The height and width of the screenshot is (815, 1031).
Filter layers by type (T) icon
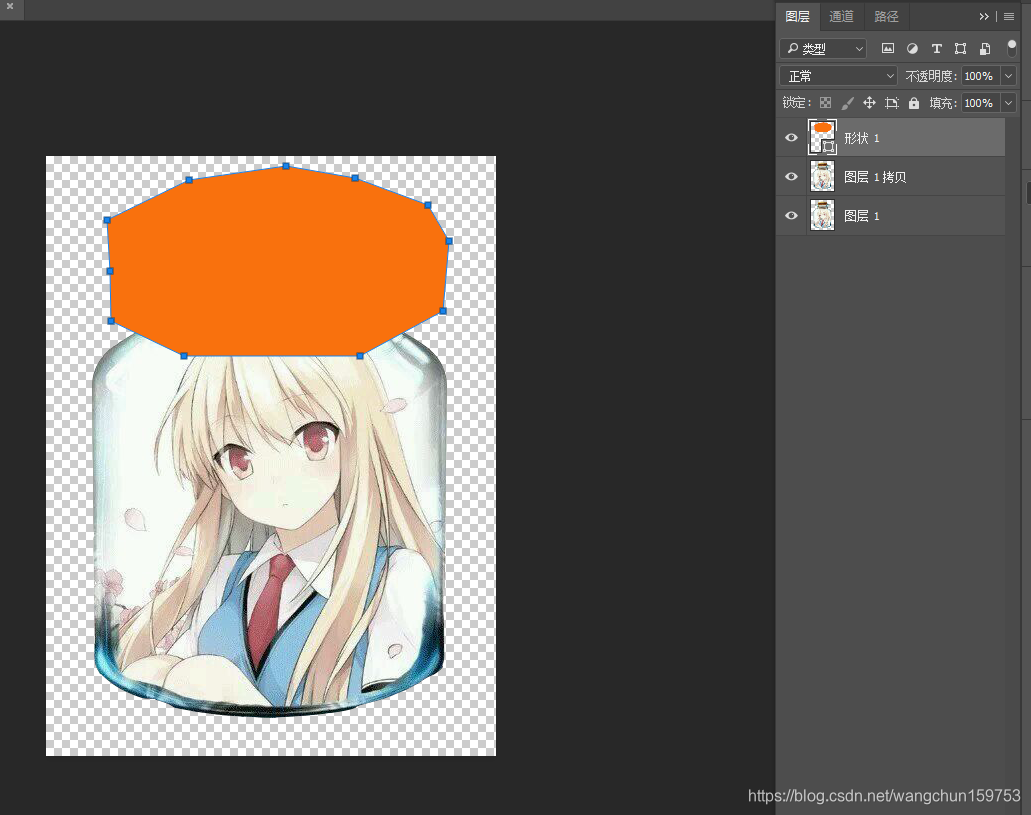click(936, 48)
